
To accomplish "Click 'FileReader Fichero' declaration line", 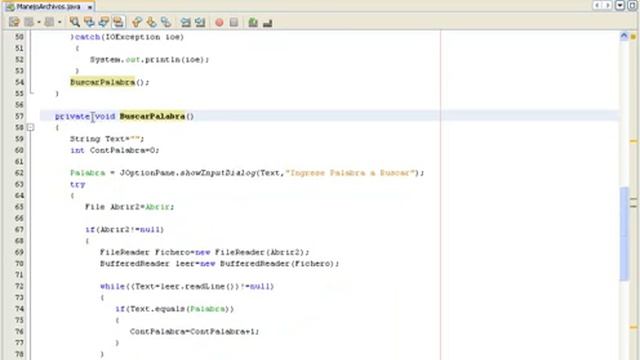I will coord(205,252).
